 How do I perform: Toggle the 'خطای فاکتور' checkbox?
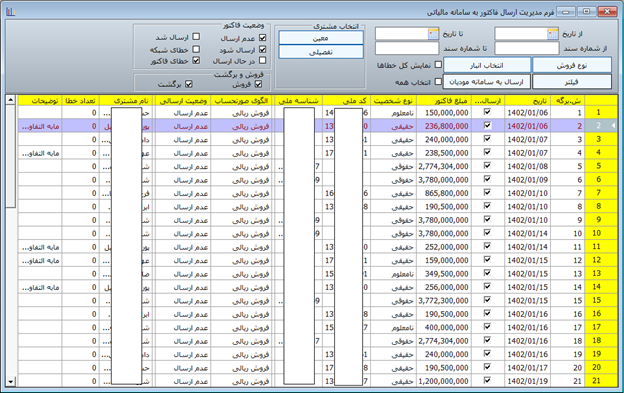click(x=196, y=60)
